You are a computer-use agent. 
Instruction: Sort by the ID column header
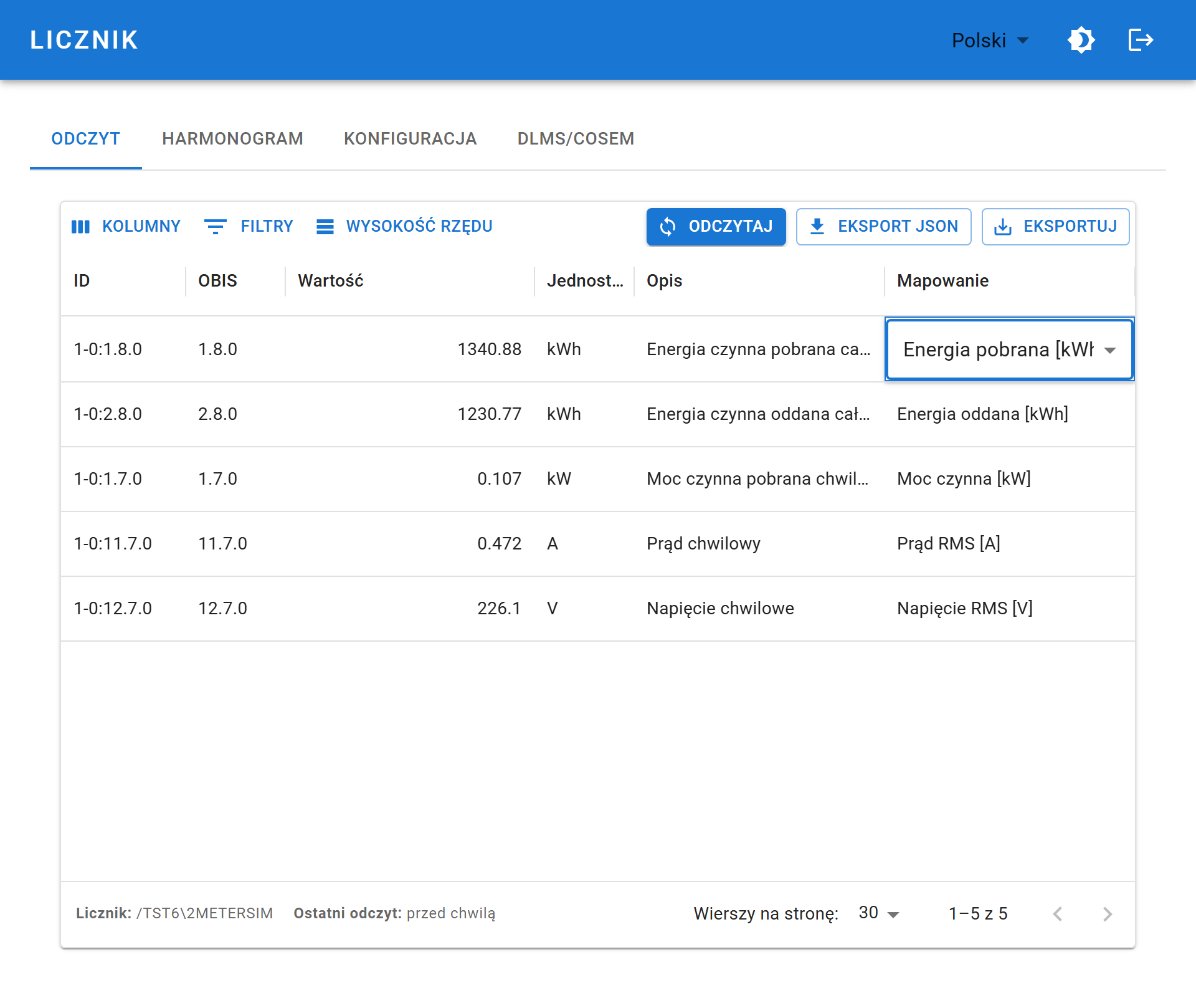(x=123, y=281)
